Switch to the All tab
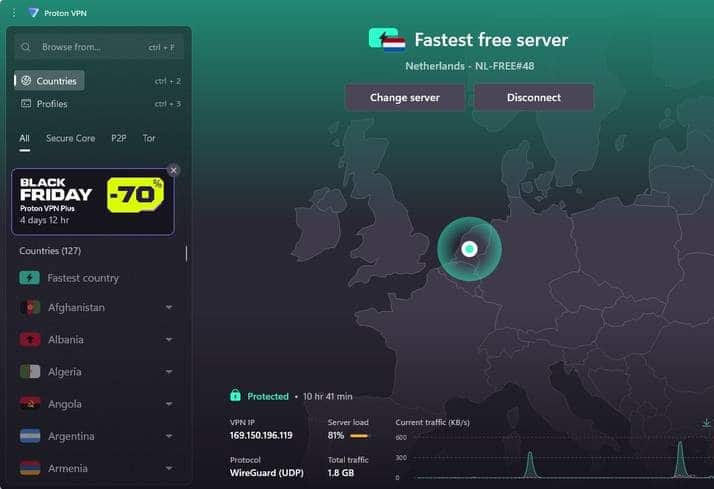This screenshot has width=714, height=489. click(25, 138)
